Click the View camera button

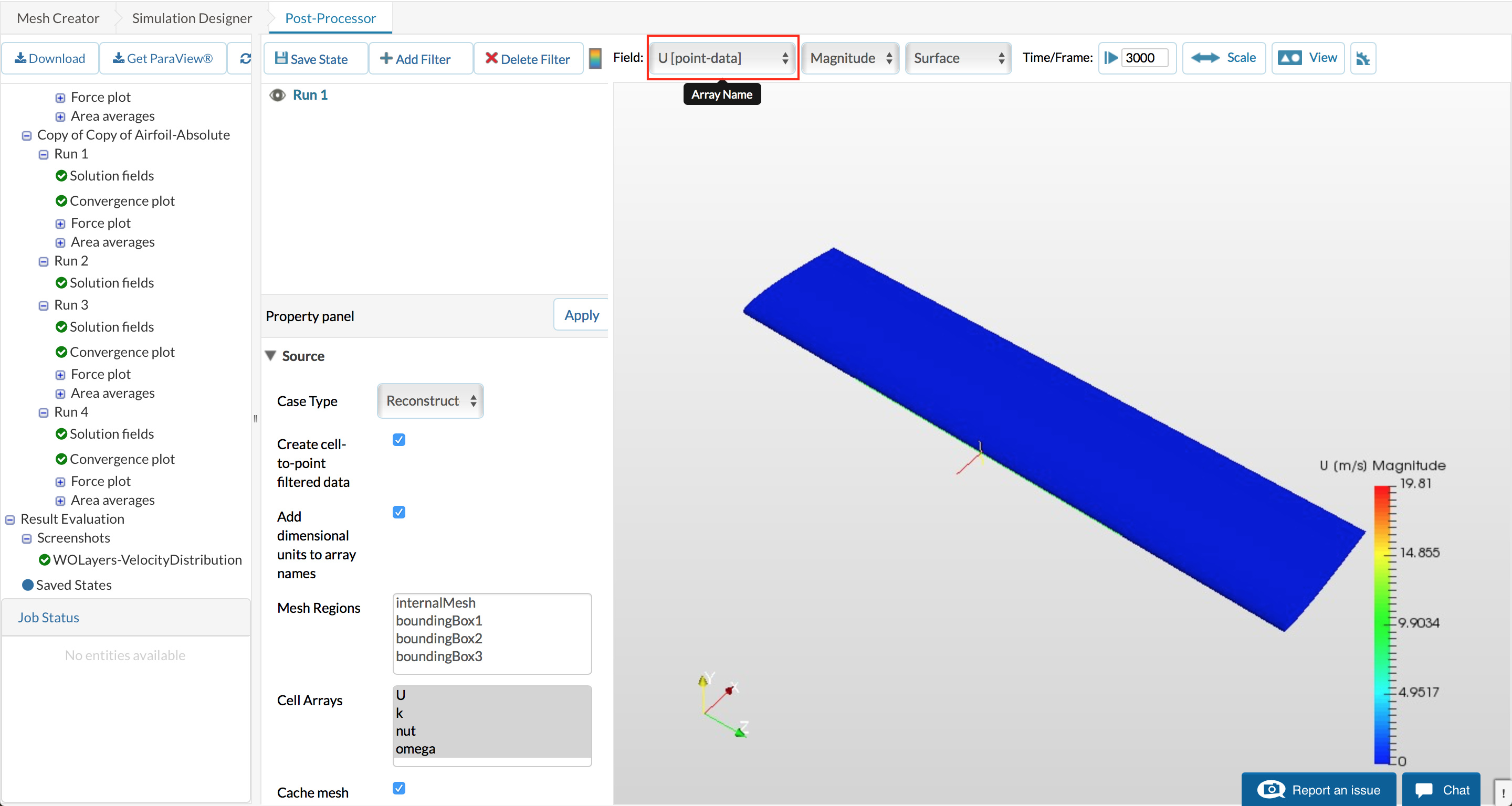coord(1308,58)
